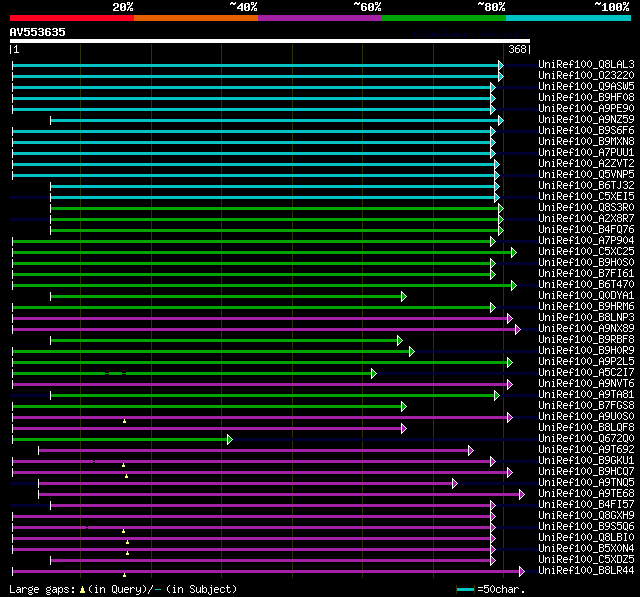Open the UniRef100_B9S6F6 hit label

586,131
